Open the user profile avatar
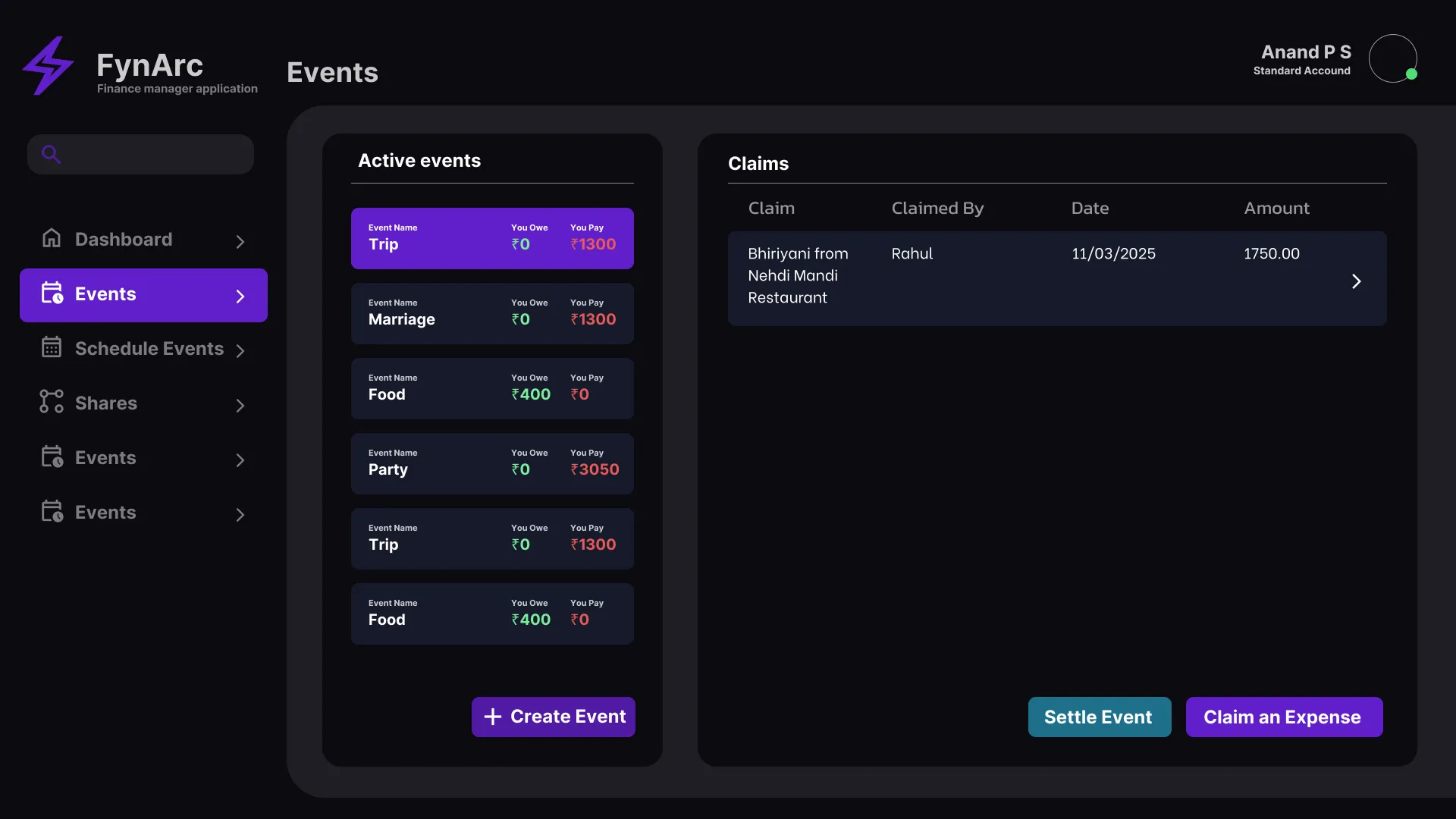 point(1394,58)
